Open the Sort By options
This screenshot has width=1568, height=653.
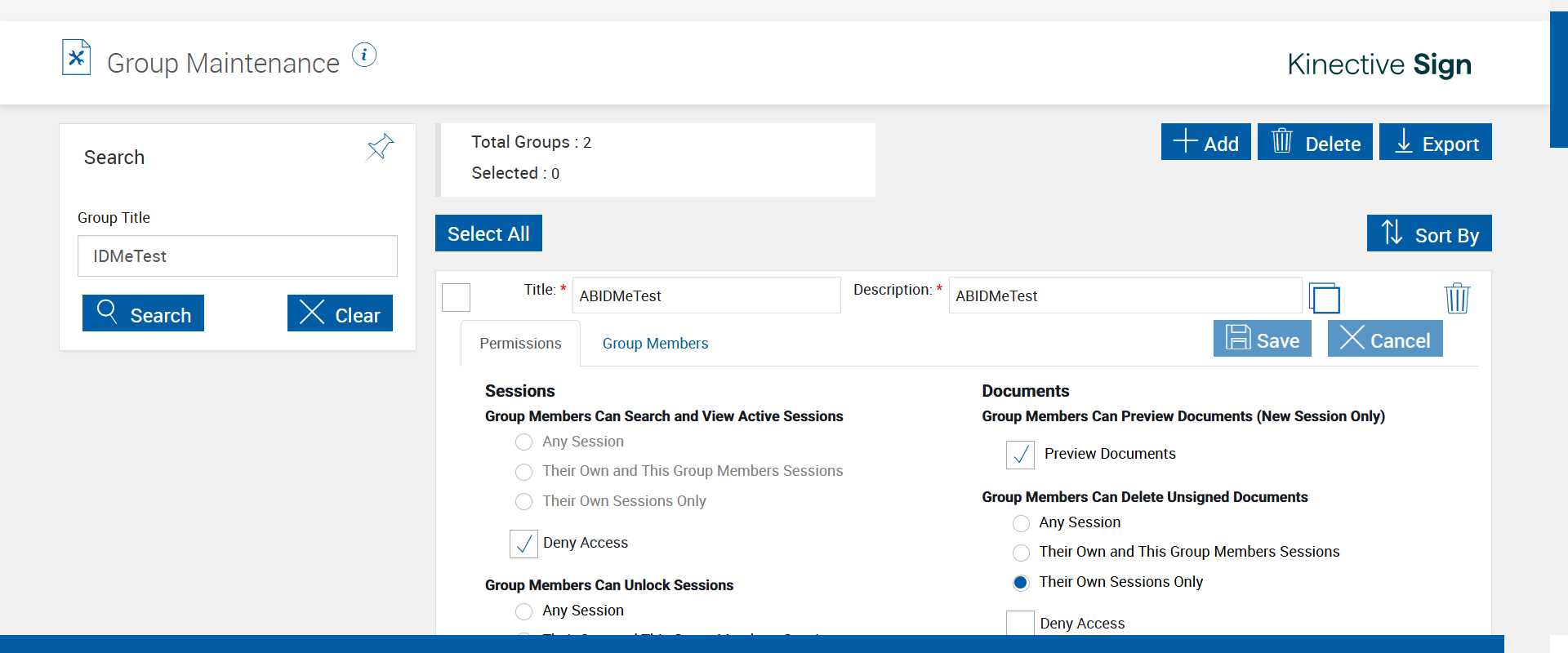click(1429, 233)
